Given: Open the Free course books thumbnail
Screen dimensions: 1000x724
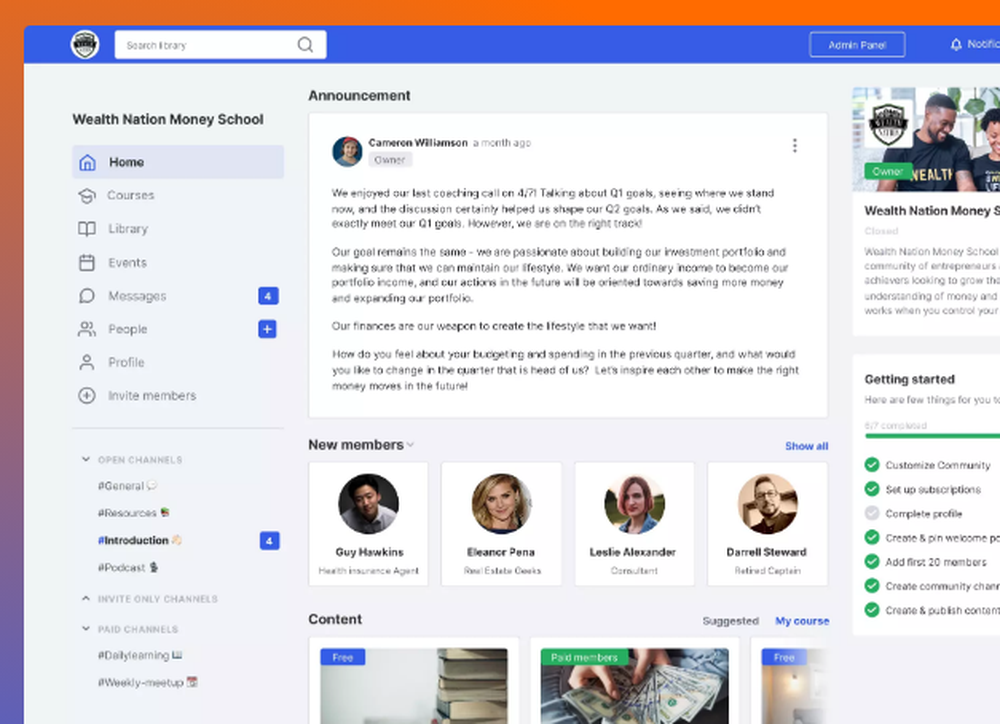Looking at the screenshot, I should (x=414, y=686).
